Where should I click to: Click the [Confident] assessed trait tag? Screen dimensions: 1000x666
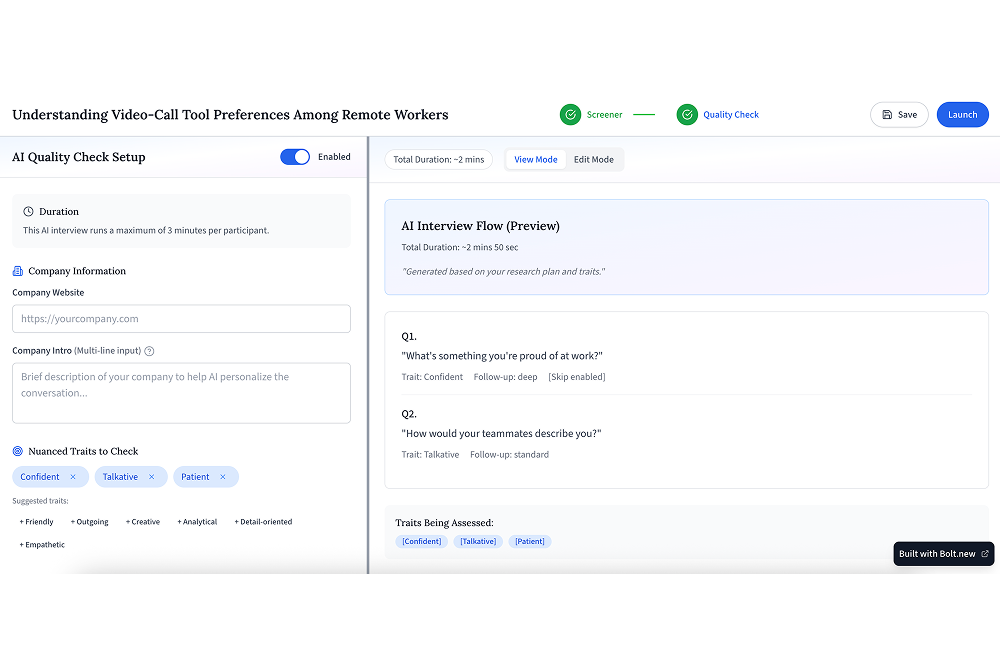(x=422, y=542)
